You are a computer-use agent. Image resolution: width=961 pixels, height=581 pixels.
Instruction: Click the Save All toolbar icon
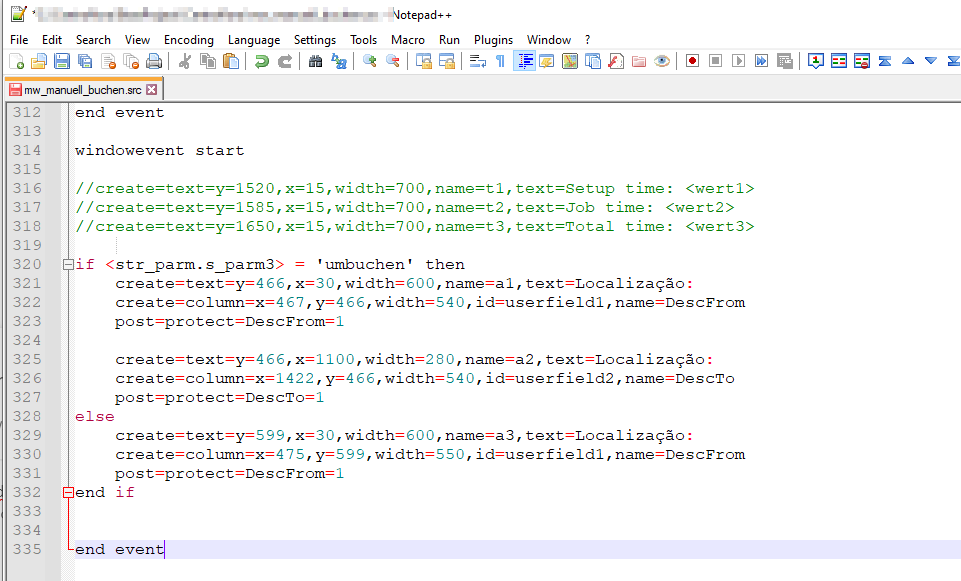click(x=85, y=61)
